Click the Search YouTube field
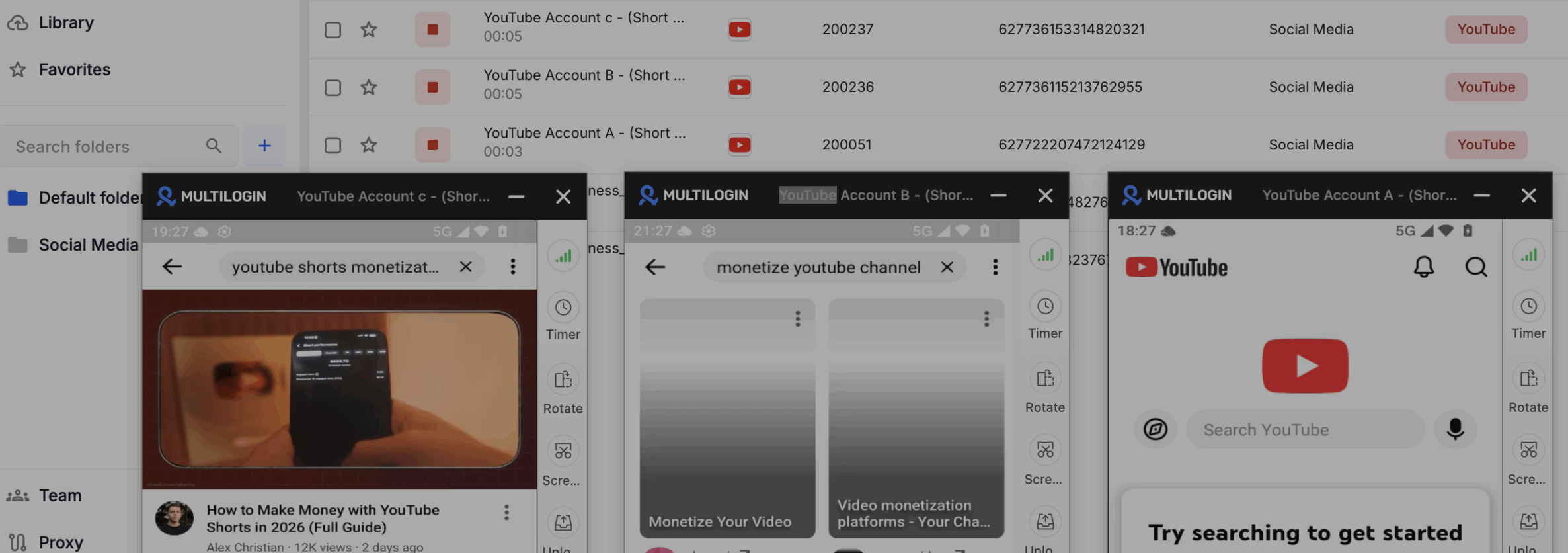The width and height of the screenshot is (1568, 553). tap(1305, 430)
